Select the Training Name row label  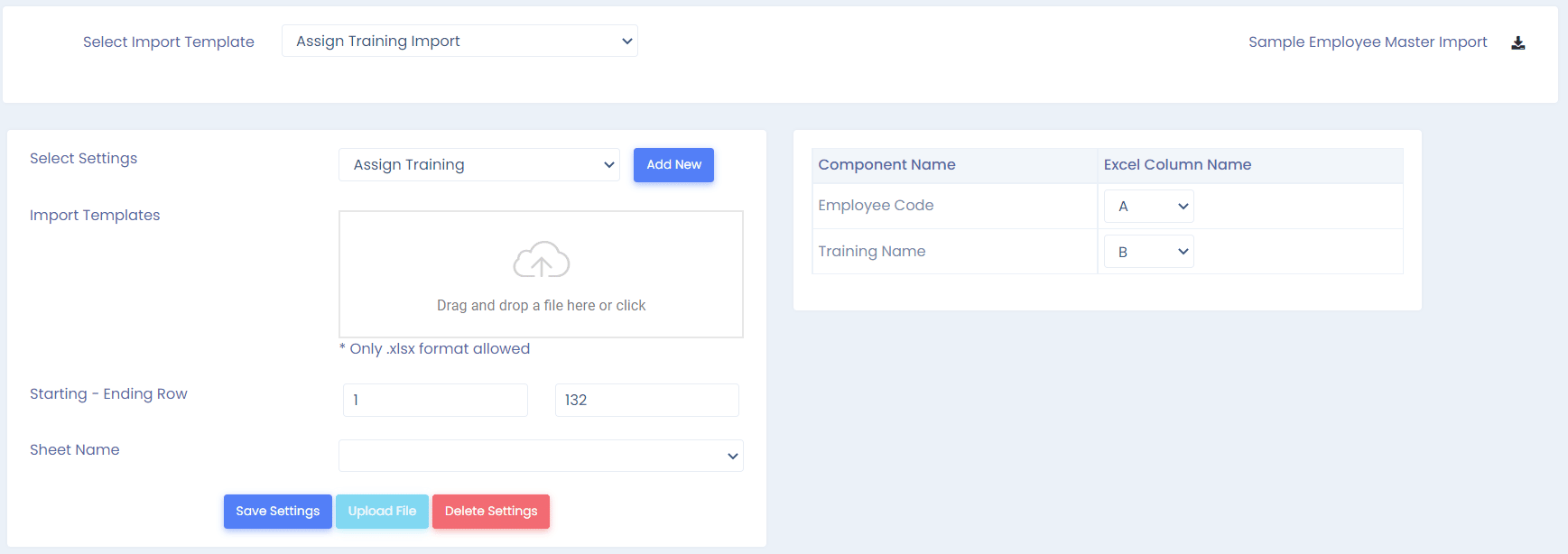(x=871, y=252)
